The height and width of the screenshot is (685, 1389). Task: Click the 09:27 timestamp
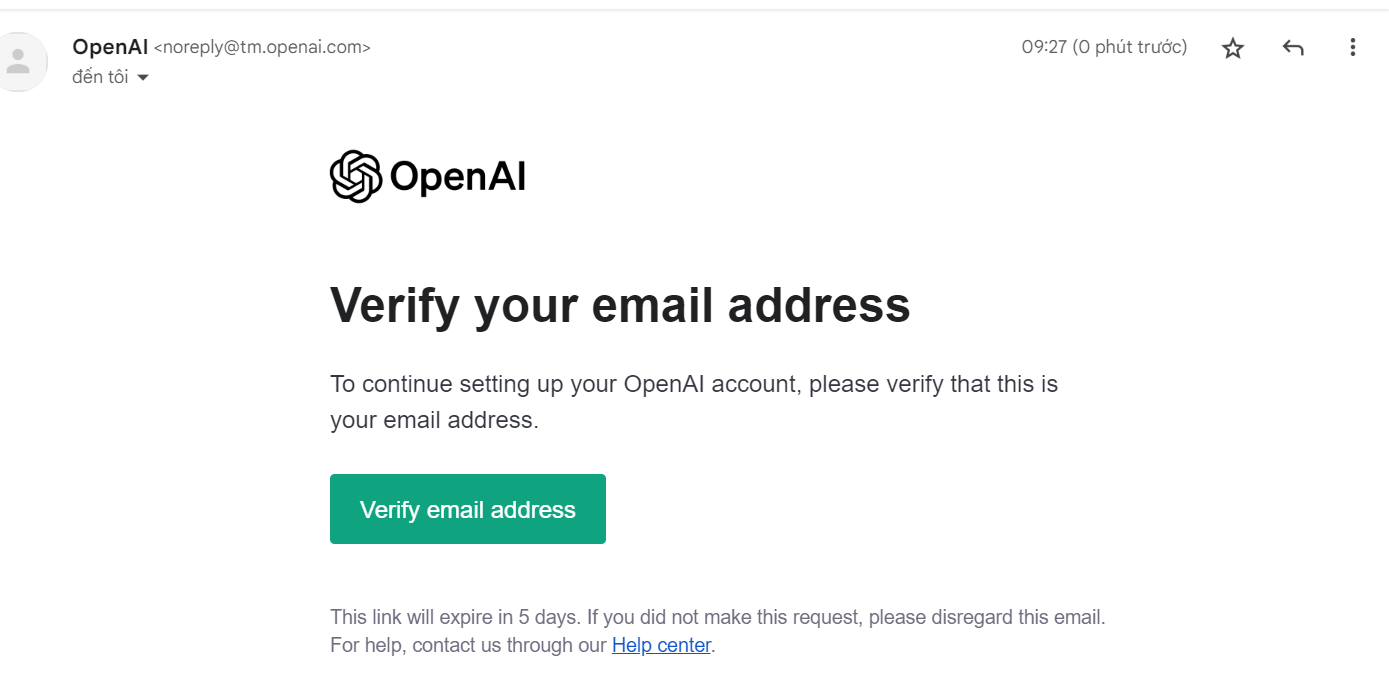[1044, 47]
